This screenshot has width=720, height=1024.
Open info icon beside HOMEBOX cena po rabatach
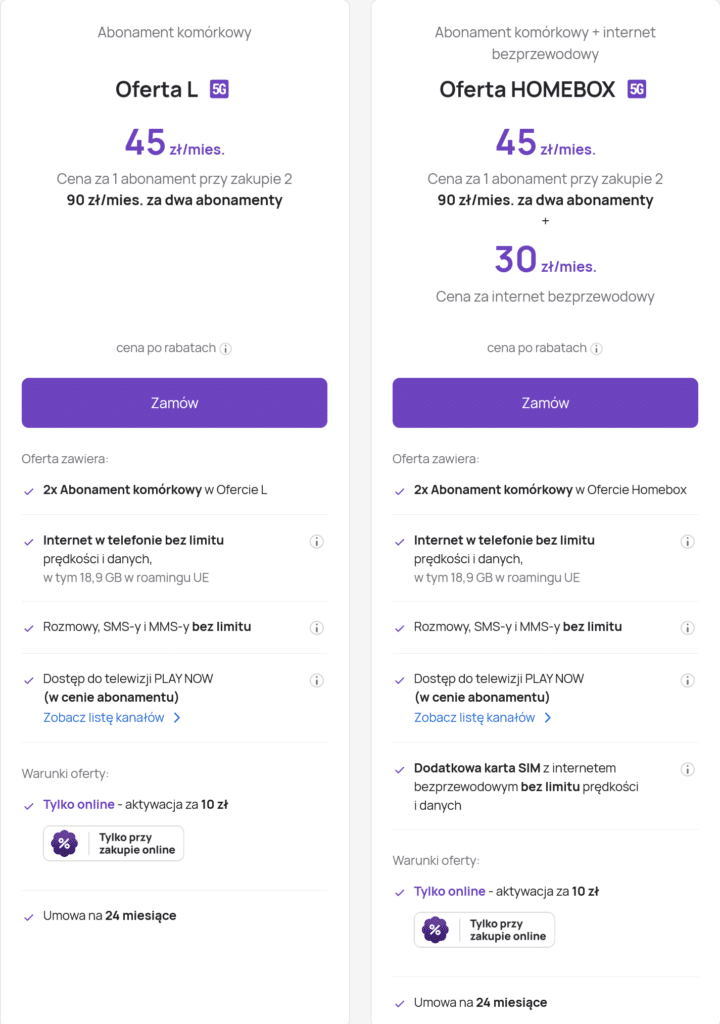pos(597,349)
